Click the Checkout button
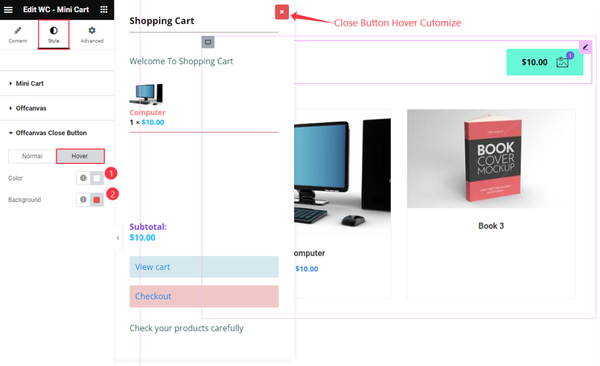This screenshot has width=600, height=366. coord(204,296)
